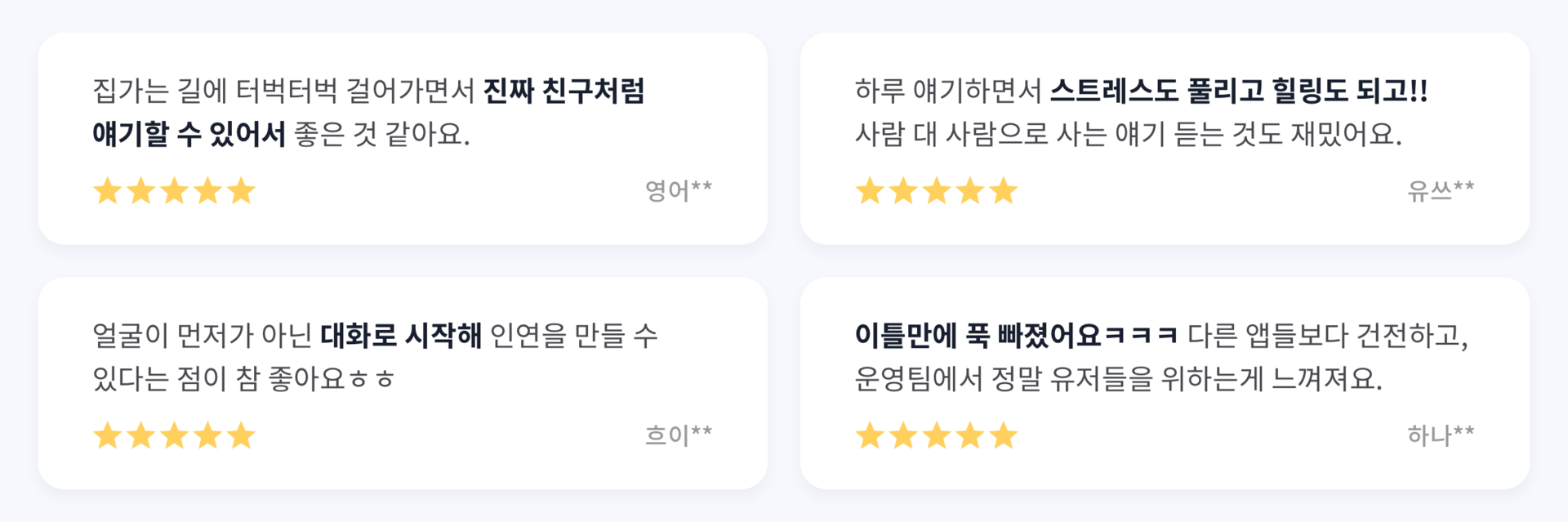Select the fourth star in 하나** review
1568x522 pixels.
pyautogui.click(x=970, y=435)
